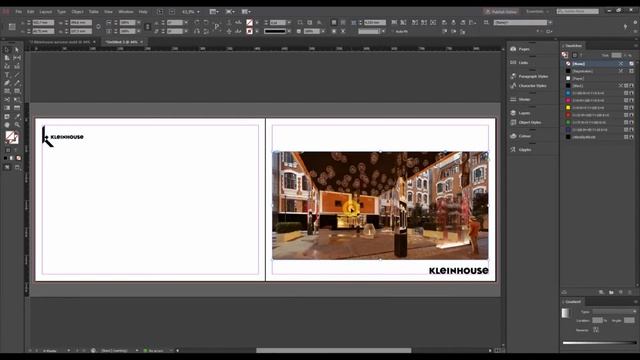The image size is (640, 360).
Task: Open the Screen Mode dropdown
Action: [x=230, y=12]
